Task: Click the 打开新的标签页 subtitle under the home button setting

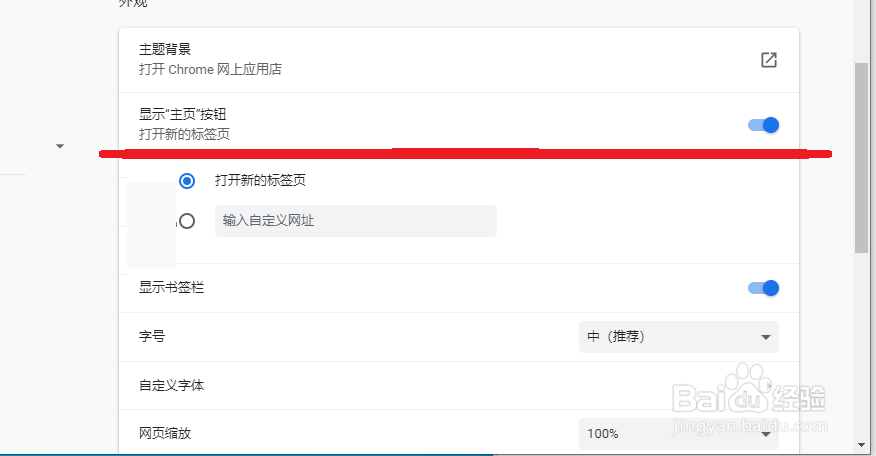Action: click(191, 135)
